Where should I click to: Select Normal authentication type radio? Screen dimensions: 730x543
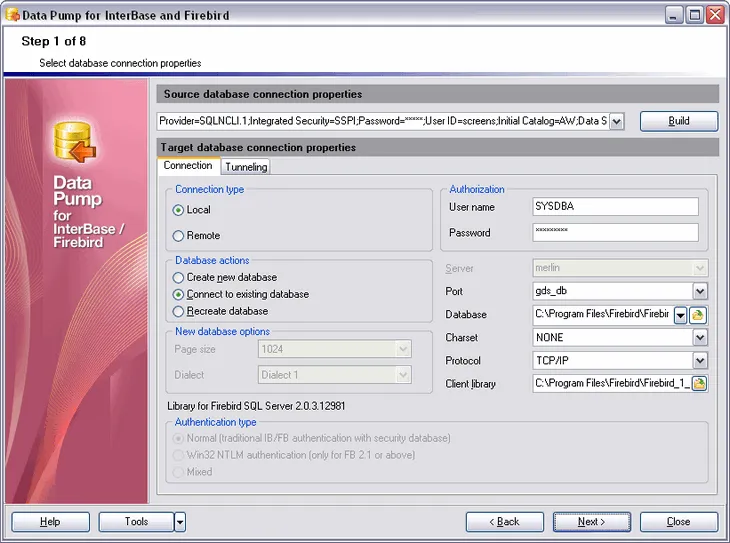[x=178, y=439]
